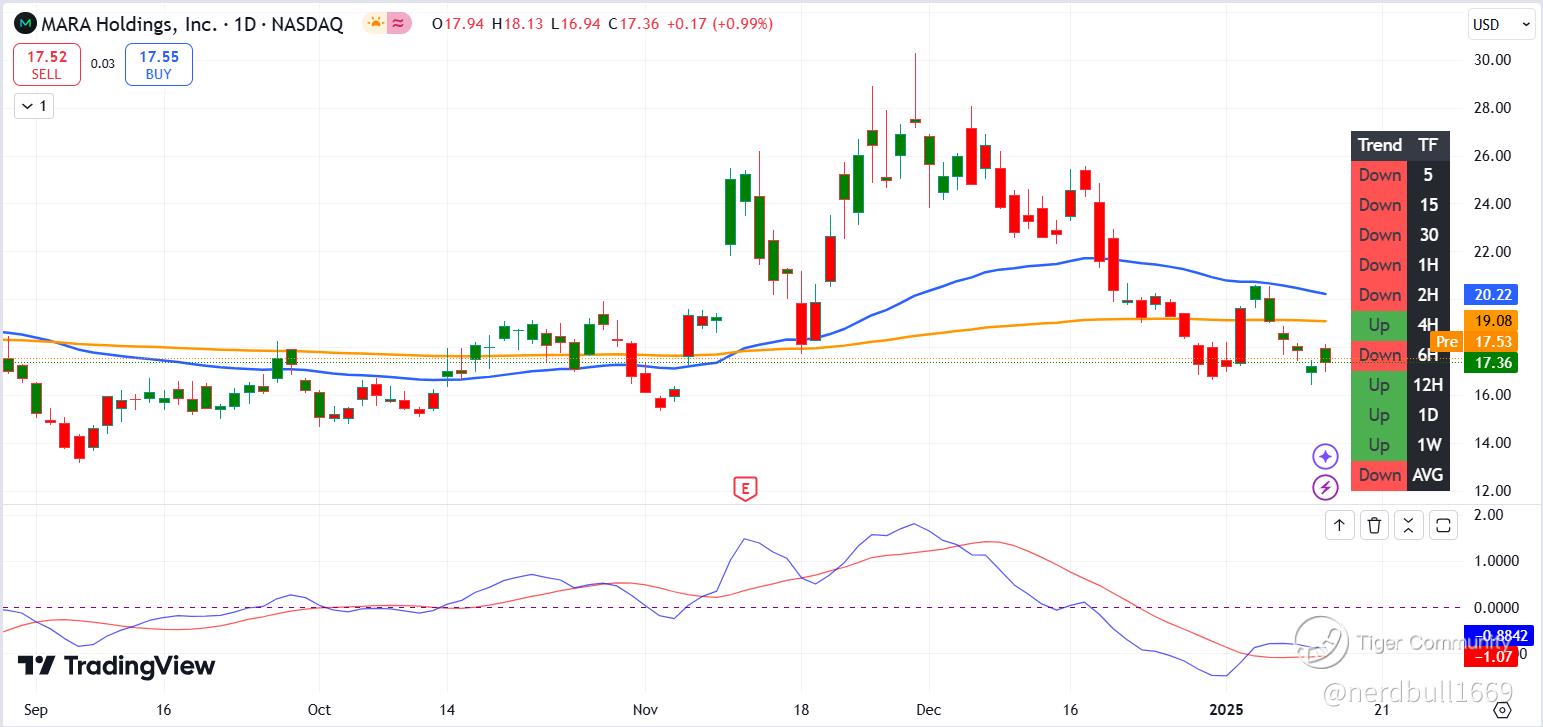Click the Nov label on time axis
The height and width of the screenshot is (727, 1543).
tap(645, 709)
